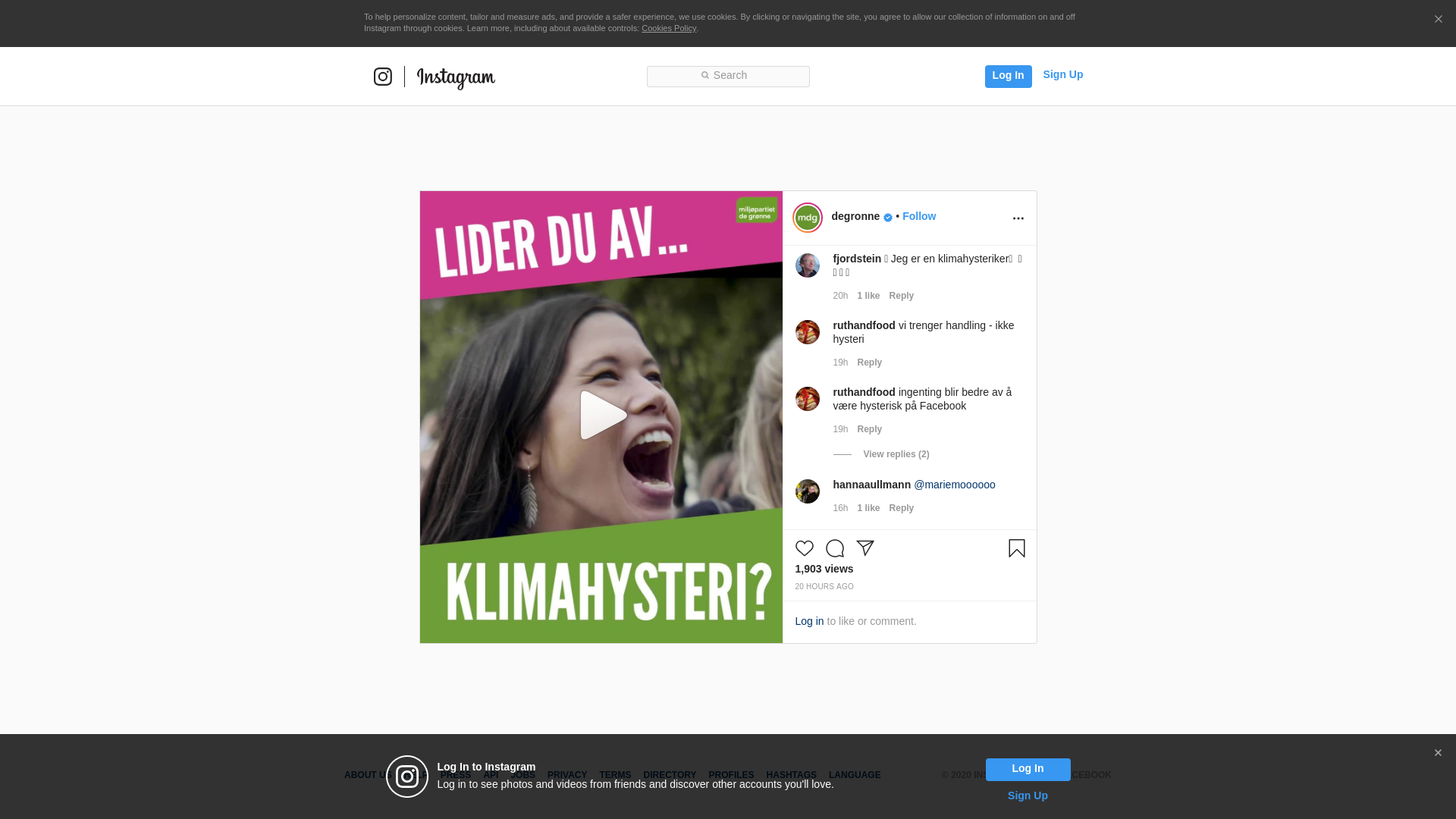Click the Sign Up header link
Viewport: 1456px width, 819px height.
pos(1062,74)
